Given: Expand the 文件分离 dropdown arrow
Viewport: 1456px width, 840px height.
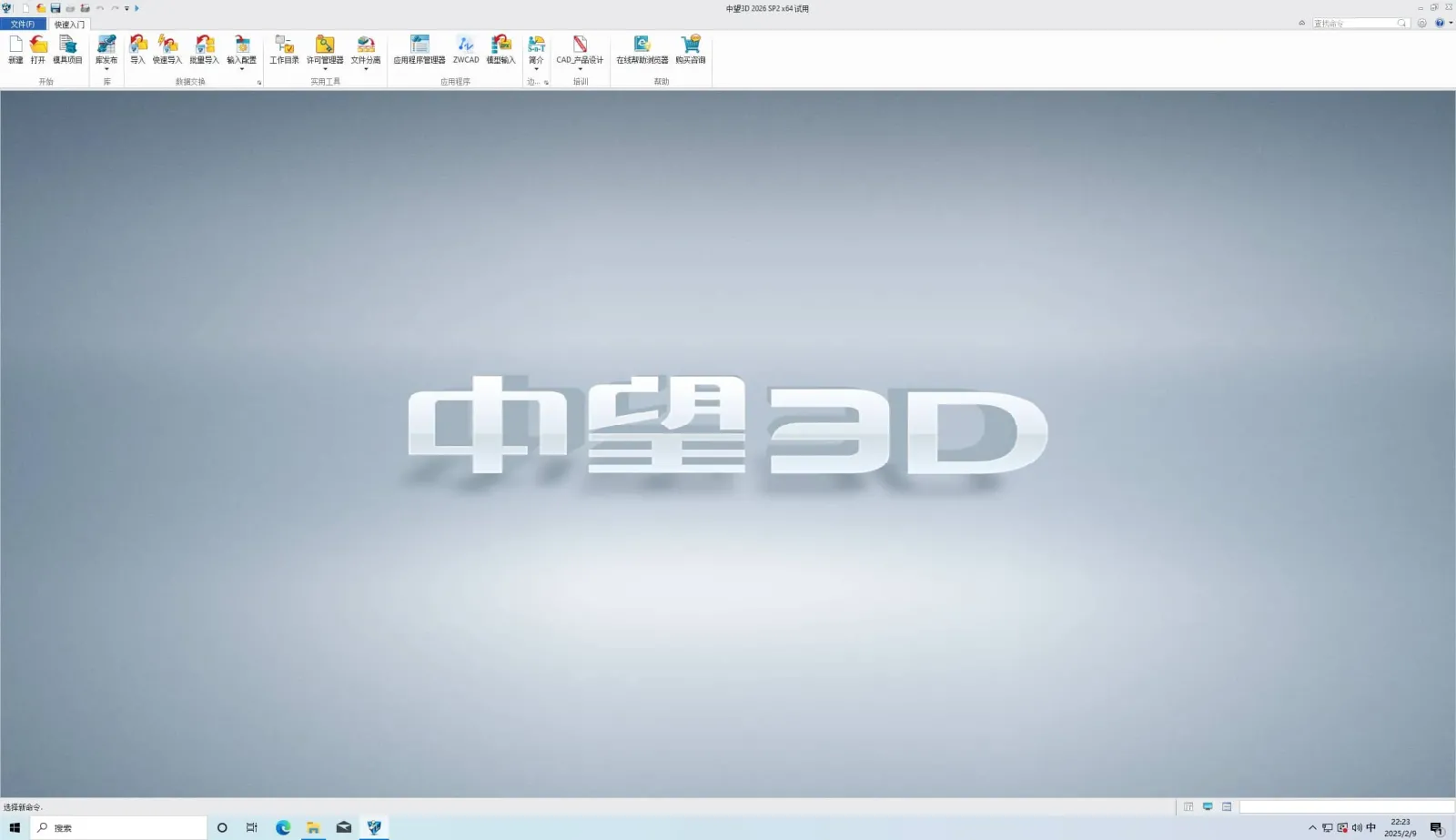Looking at the screenshot, I should tap(366, 69).
